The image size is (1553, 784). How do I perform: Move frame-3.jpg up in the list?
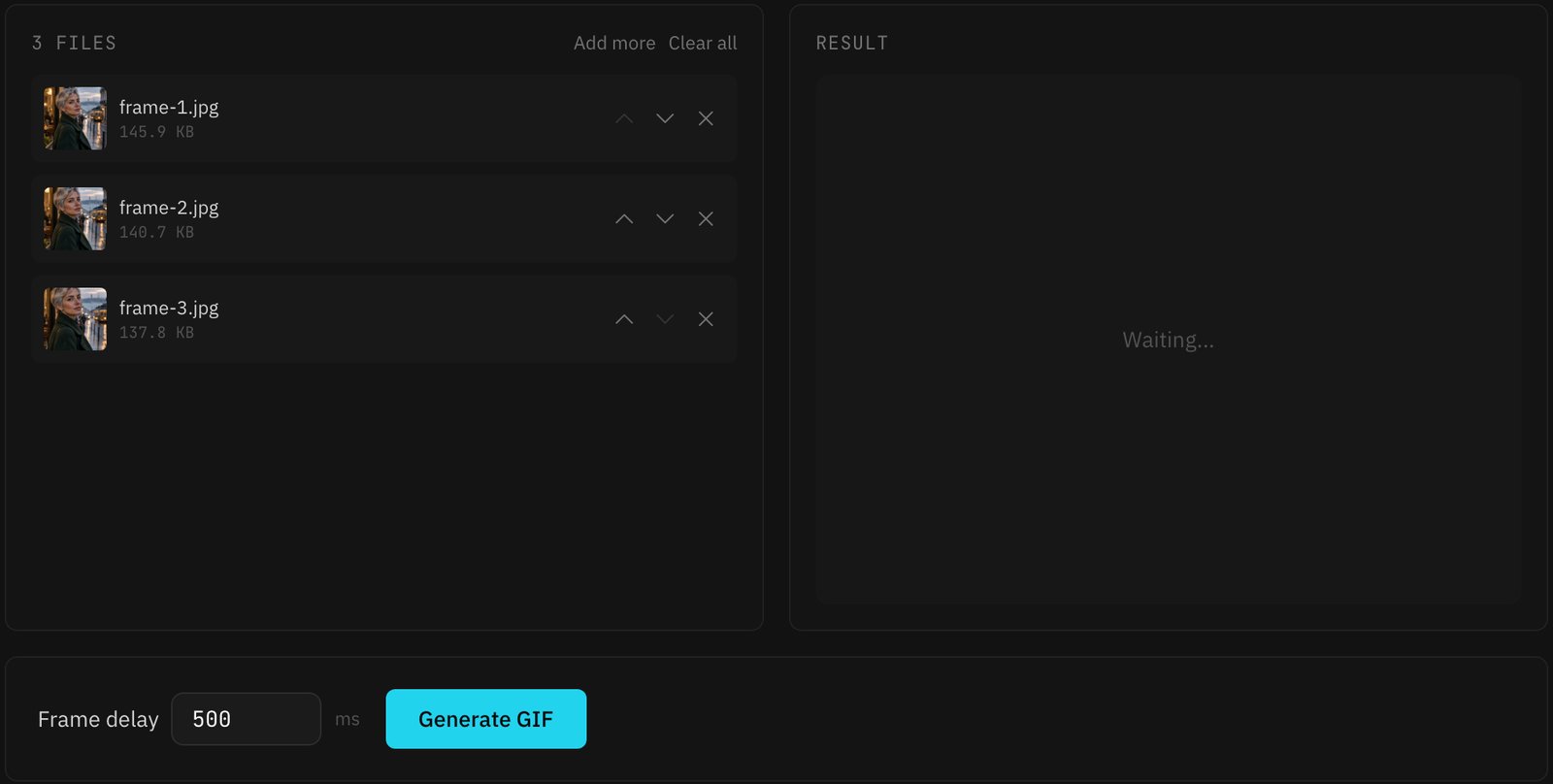624,319
